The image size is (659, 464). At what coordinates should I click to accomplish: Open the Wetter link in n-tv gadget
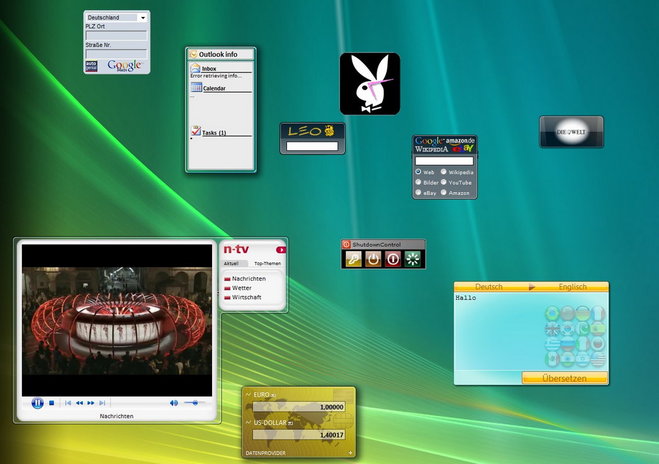point(242,288)
